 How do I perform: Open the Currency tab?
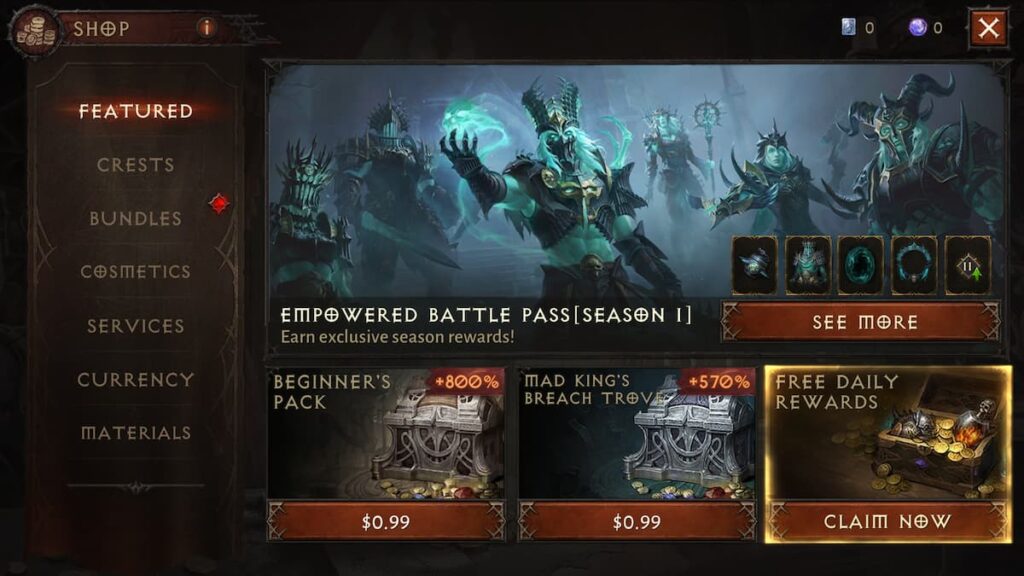136,379
